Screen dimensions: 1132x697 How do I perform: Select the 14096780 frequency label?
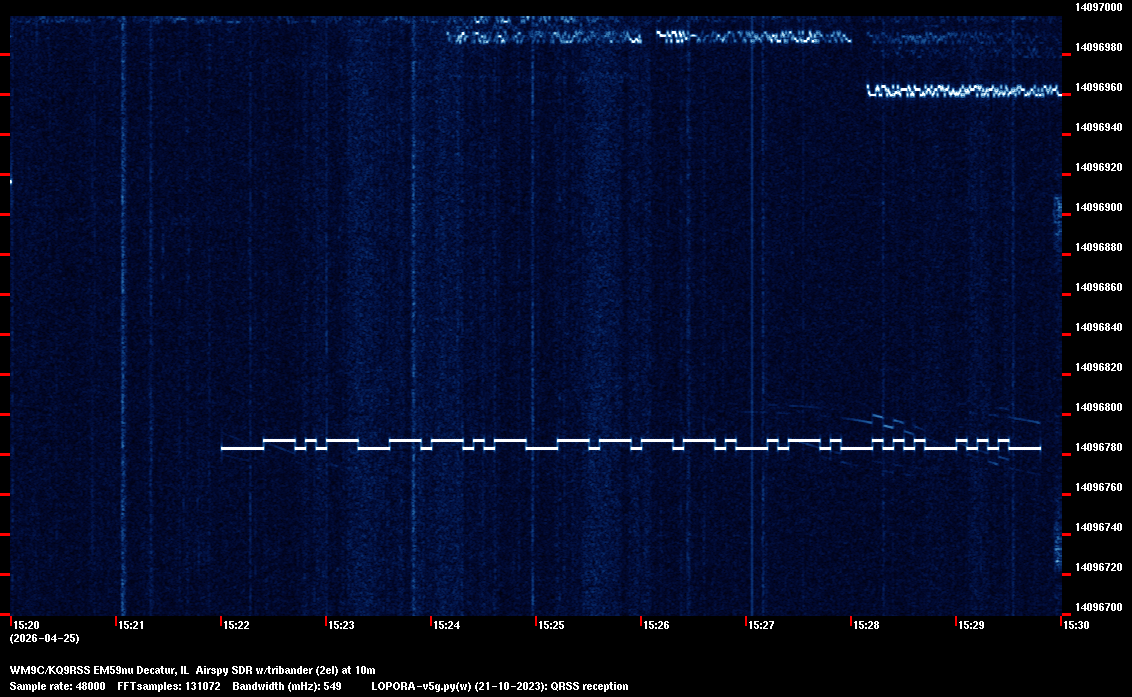click(1097, 447)
